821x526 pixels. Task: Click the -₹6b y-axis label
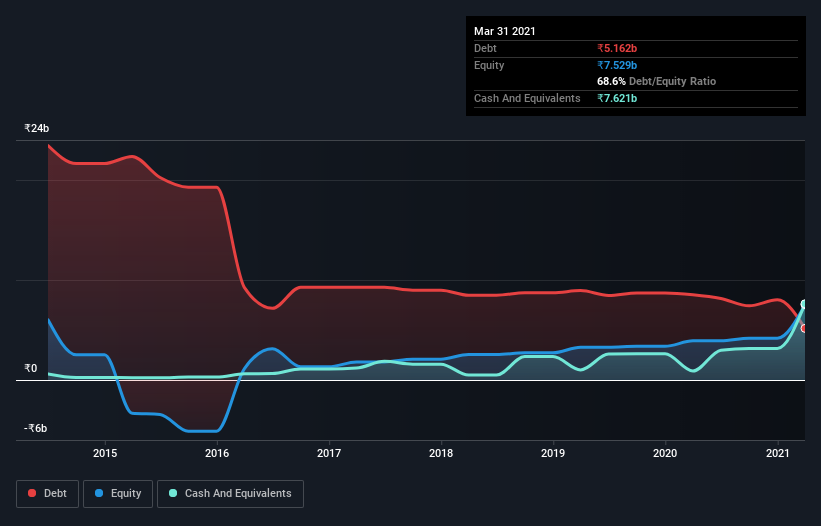pyautogui.click(x=35, y=428)
